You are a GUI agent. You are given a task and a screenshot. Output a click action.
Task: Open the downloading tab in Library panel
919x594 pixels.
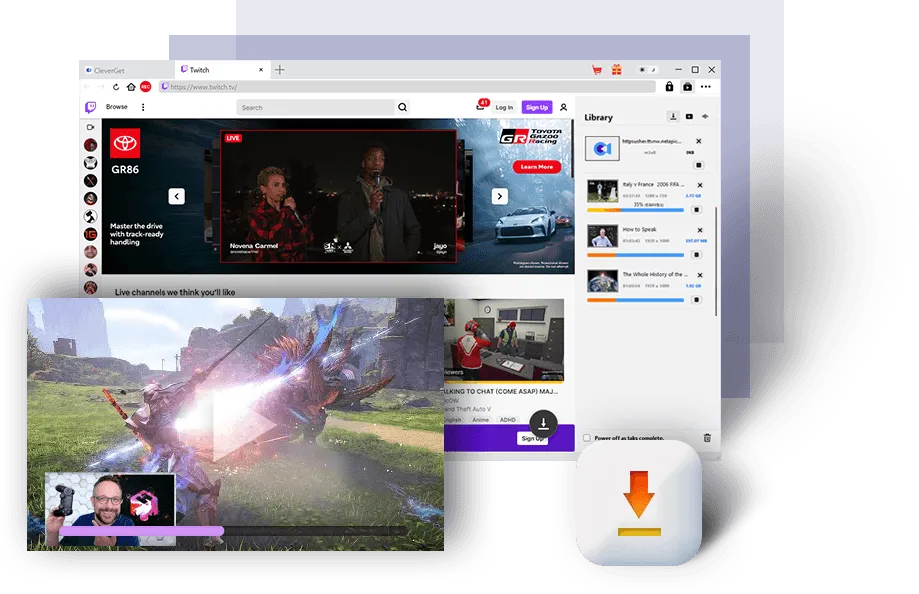tap(673, 117)
